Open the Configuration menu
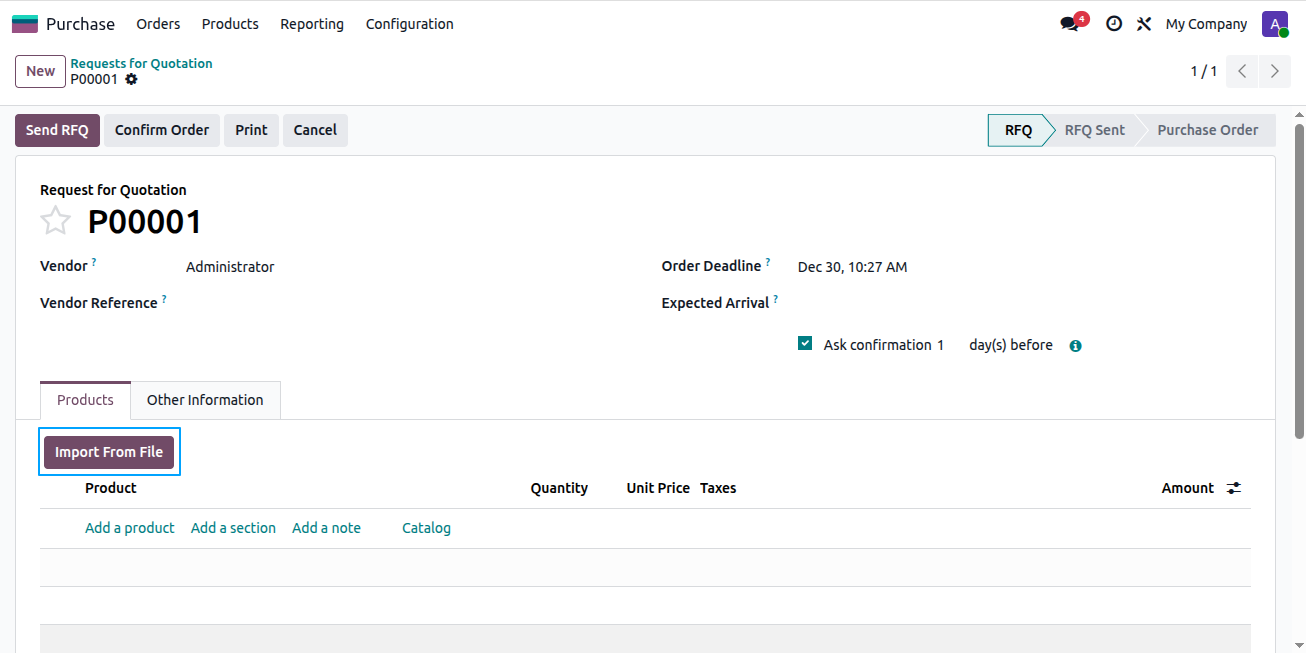The width and height of the screenshot is (1306, 653). click(x=410, y=24)
